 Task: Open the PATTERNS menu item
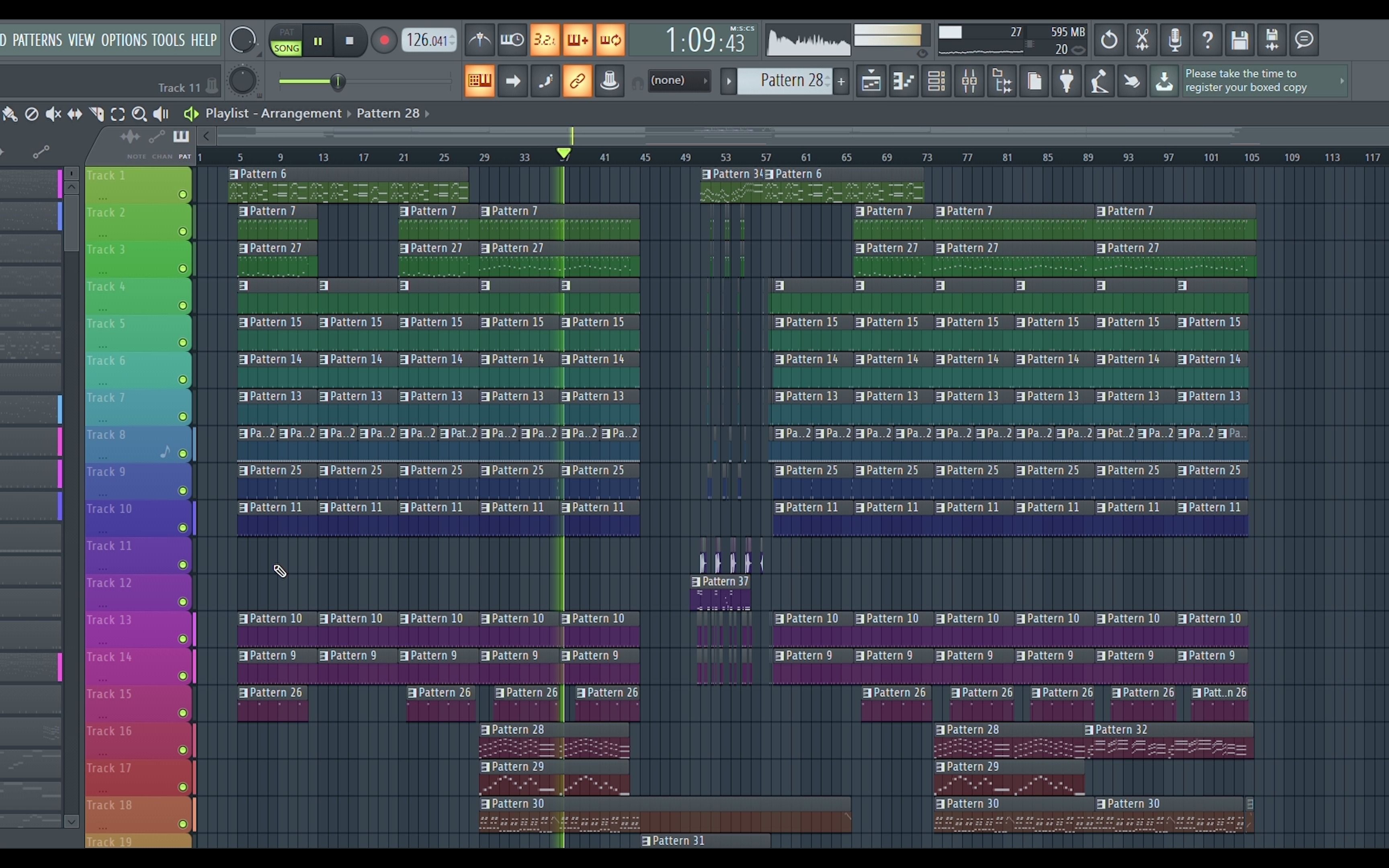click(x=37, y=40)
